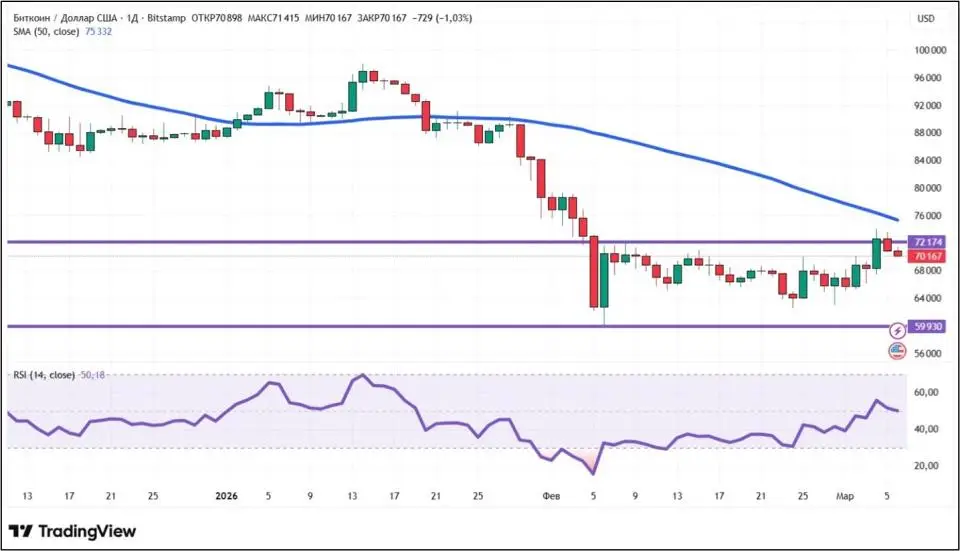Click the RSI (14, close) indicator label

pyautogui.click(x=44, y=375)
